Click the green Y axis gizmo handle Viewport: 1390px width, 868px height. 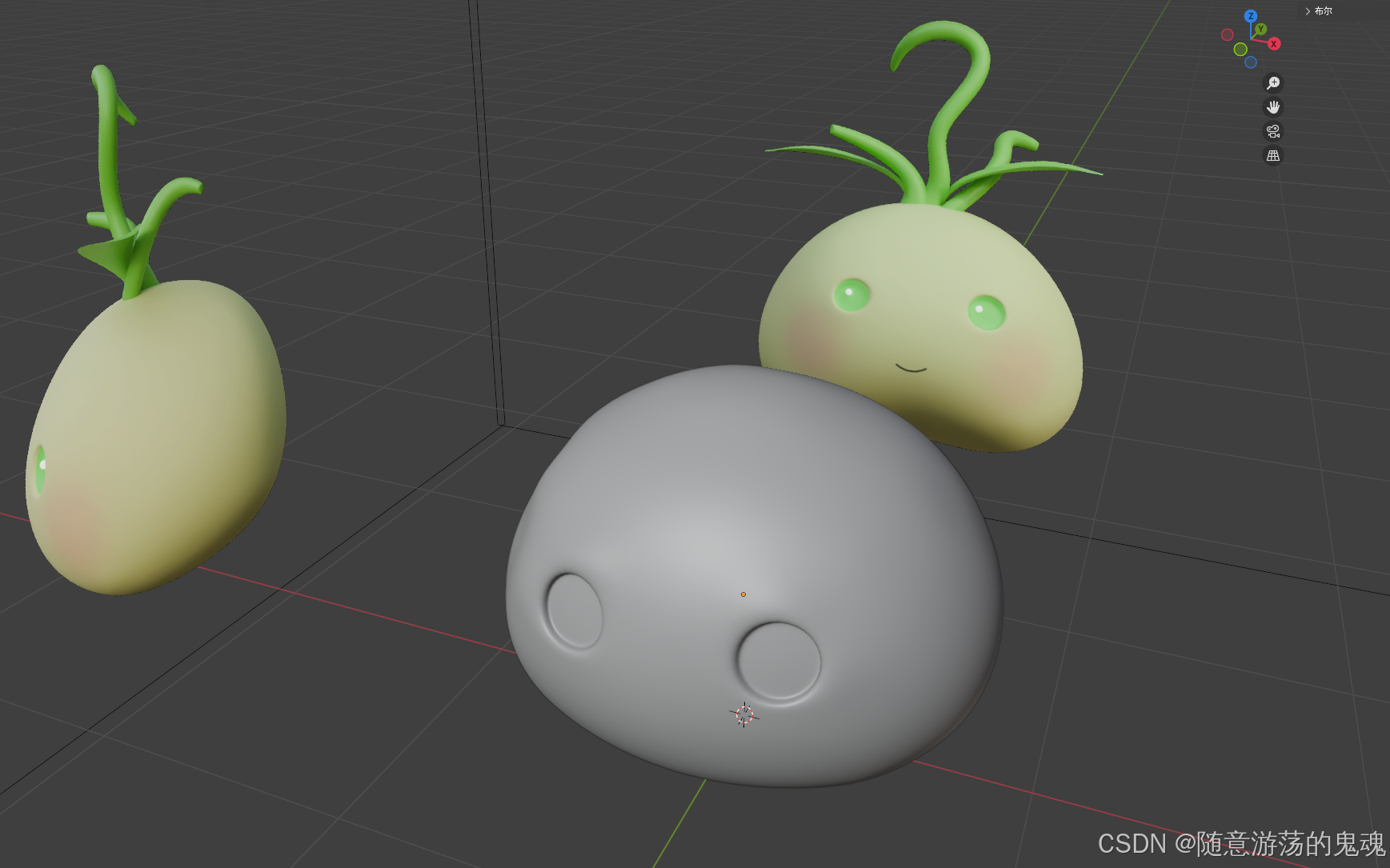click(1261, 30)
